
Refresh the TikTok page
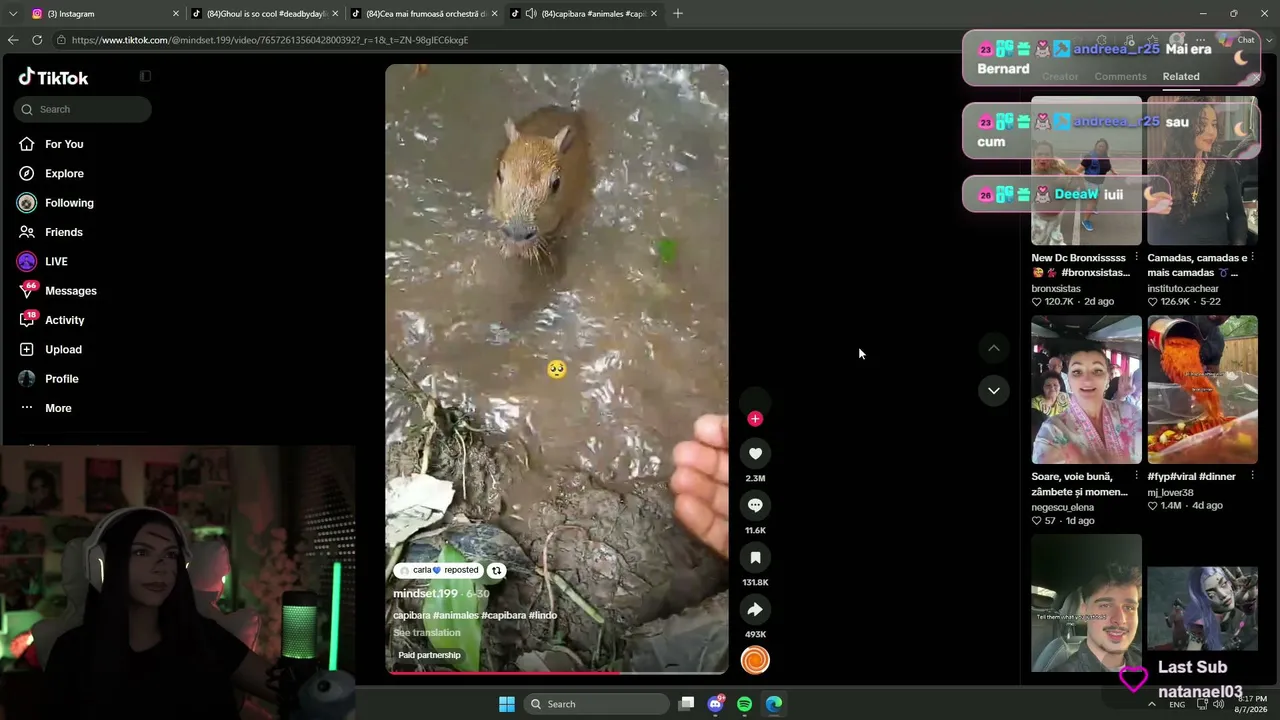tap(37, 40)
